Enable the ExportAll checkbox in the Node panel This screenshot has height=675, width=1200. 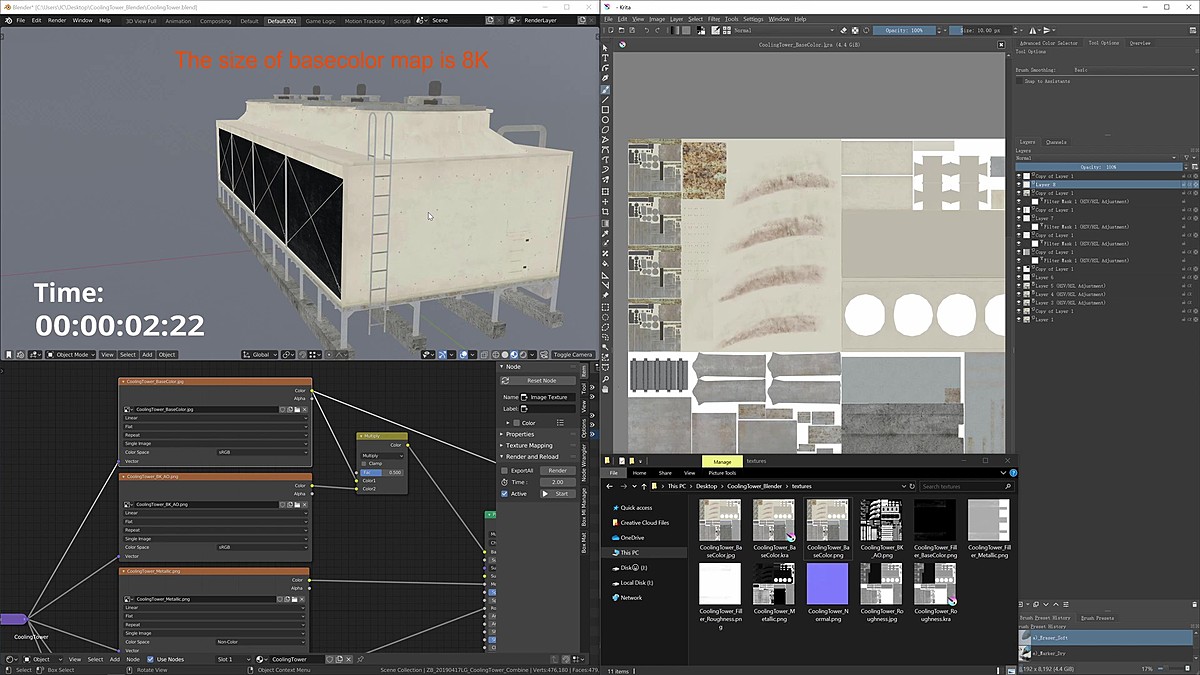click(x=504, y=470)
